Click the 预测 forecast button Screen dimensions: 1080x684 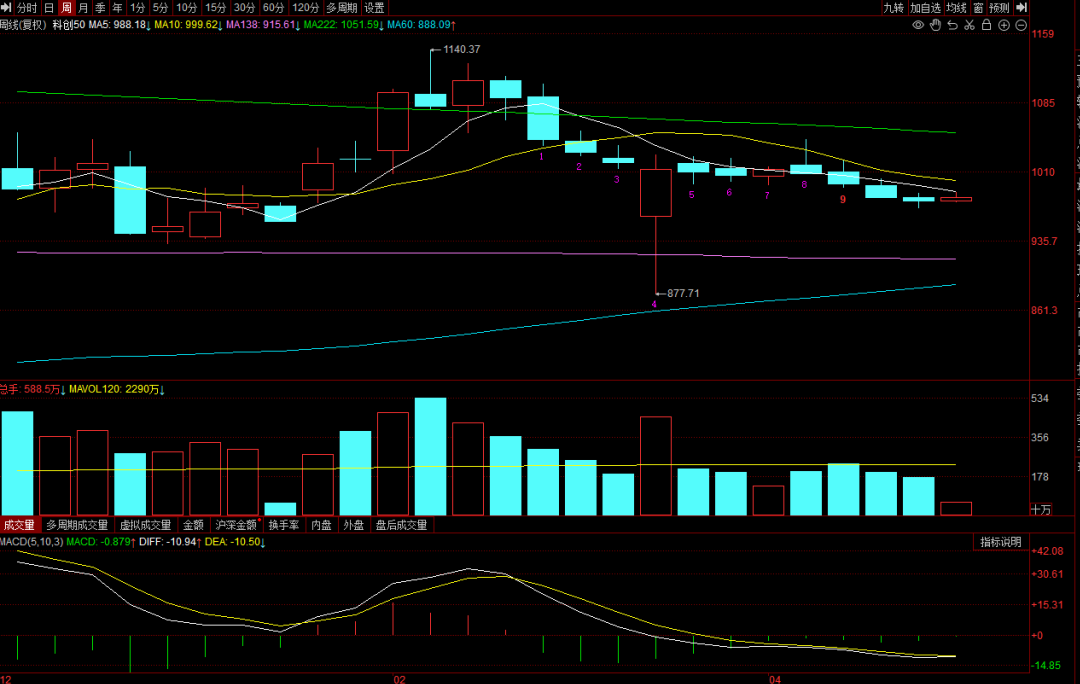(999, 8)
